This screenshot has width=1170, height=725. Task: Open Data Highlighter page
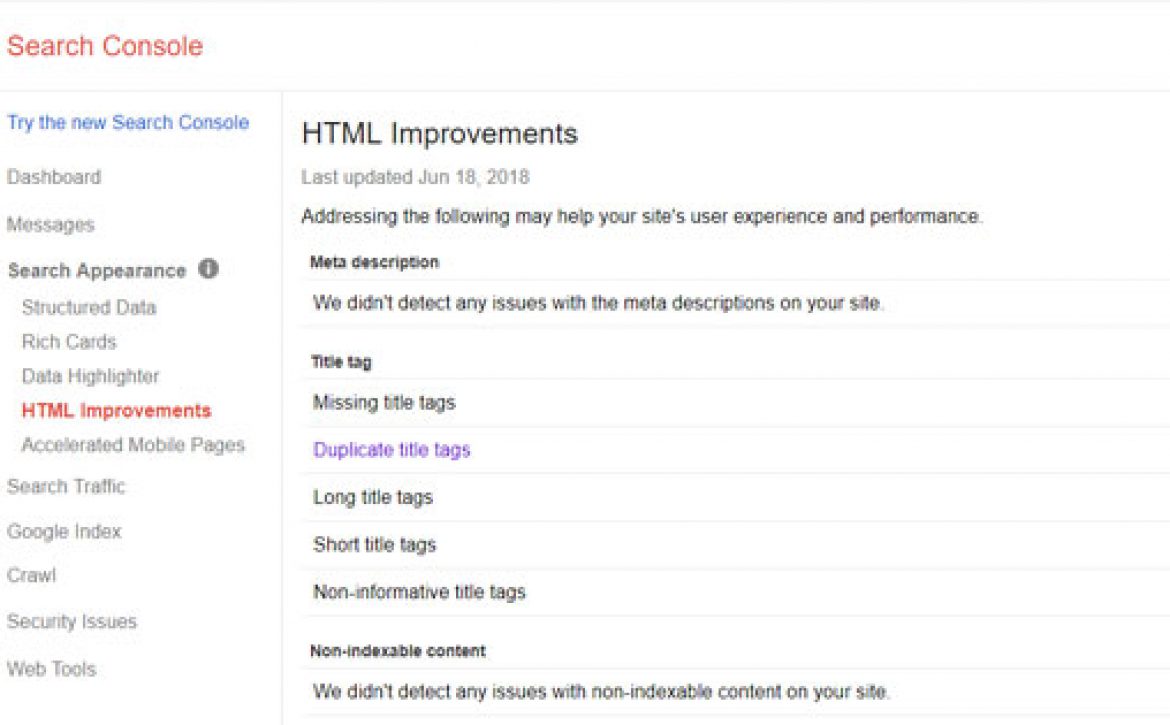90,376
